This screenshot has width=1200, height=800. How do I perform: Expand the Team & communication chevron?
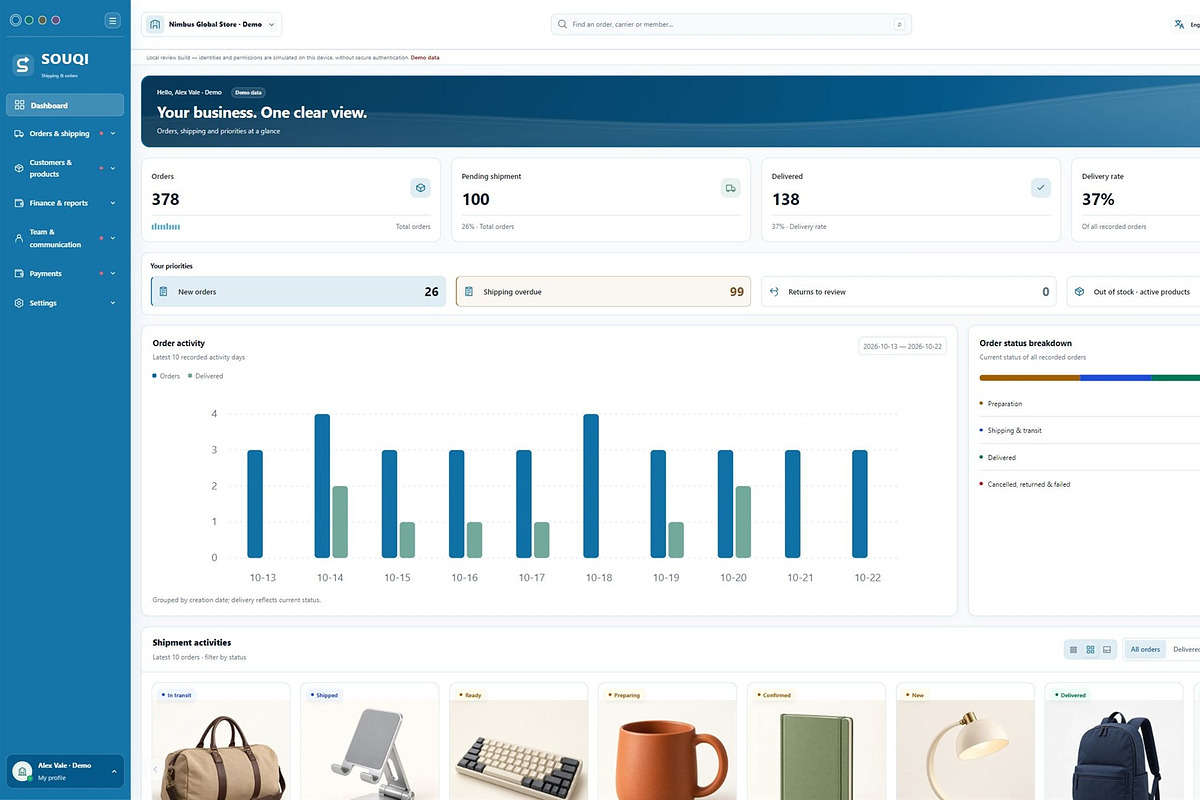click(x=113, y=238)
